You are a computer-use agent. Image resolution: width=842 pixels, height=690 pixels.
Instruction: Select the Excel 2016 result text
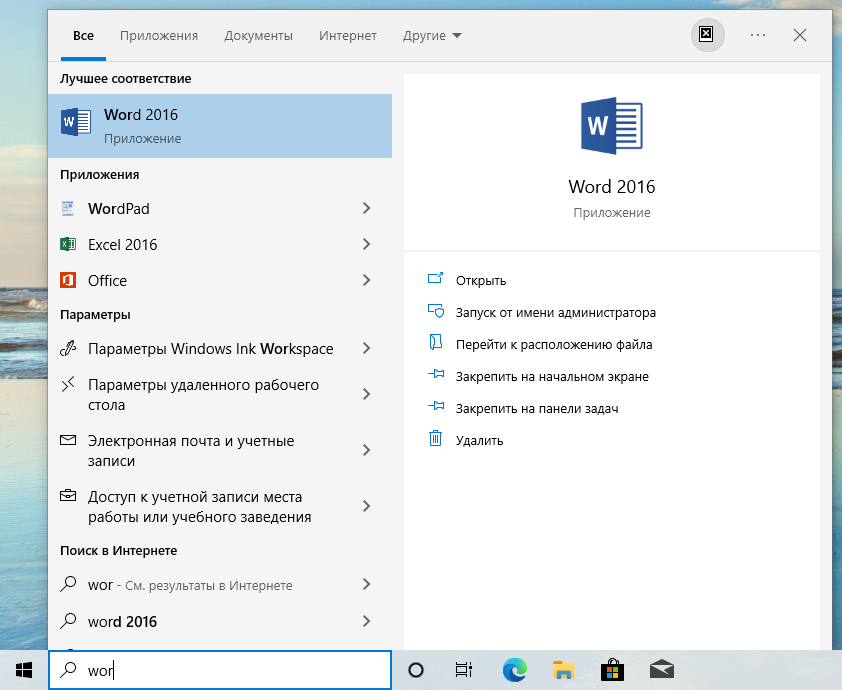click(122, 245)
